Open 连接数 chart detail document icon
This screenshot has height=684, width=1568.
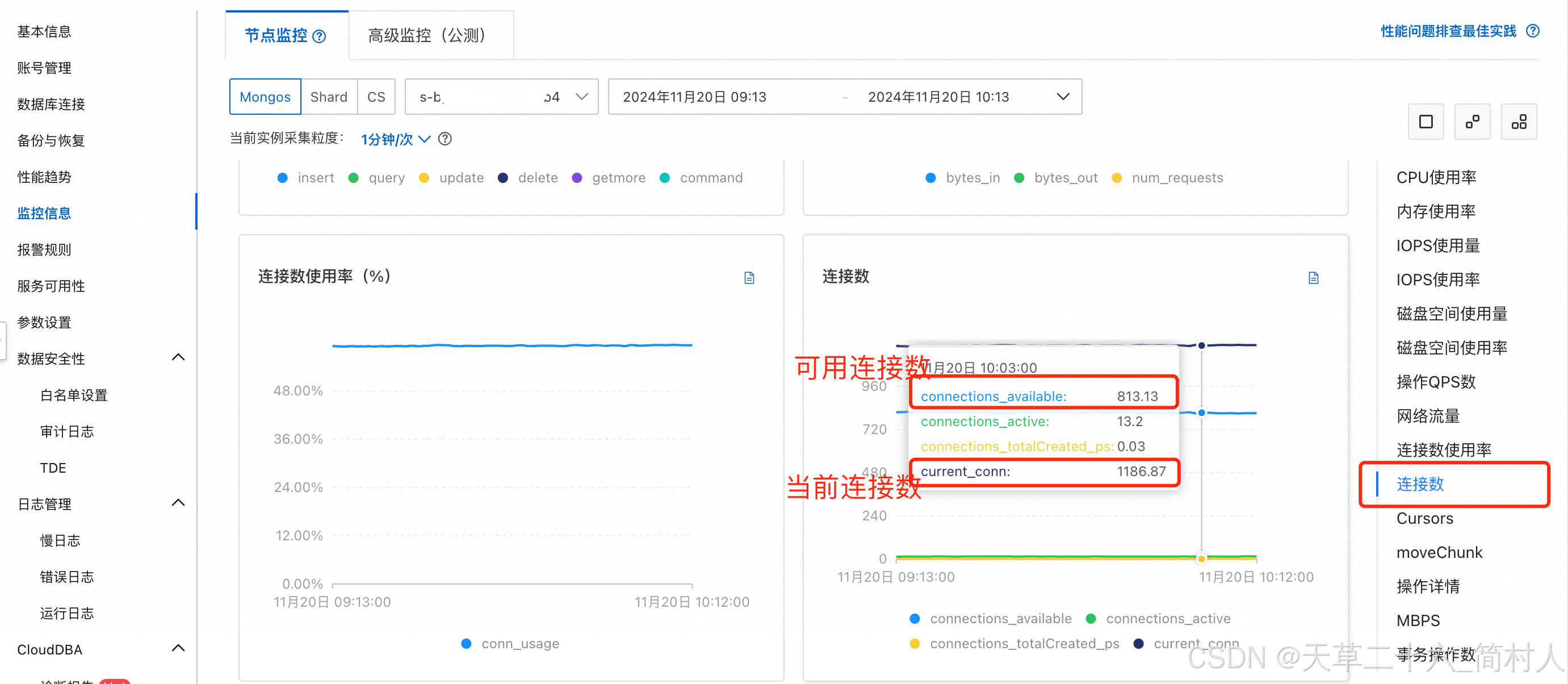click(x=1314, y=278)
